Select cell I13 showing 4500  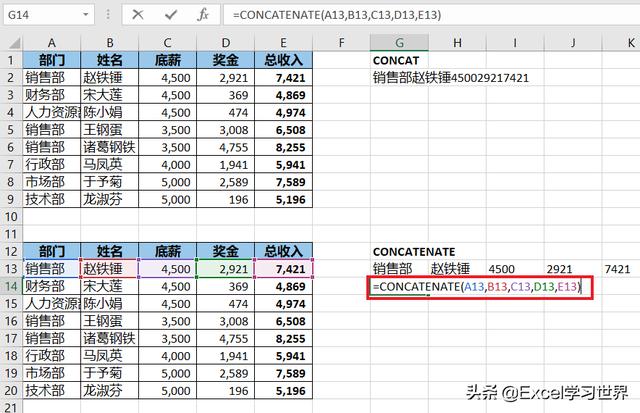(515, 269)
